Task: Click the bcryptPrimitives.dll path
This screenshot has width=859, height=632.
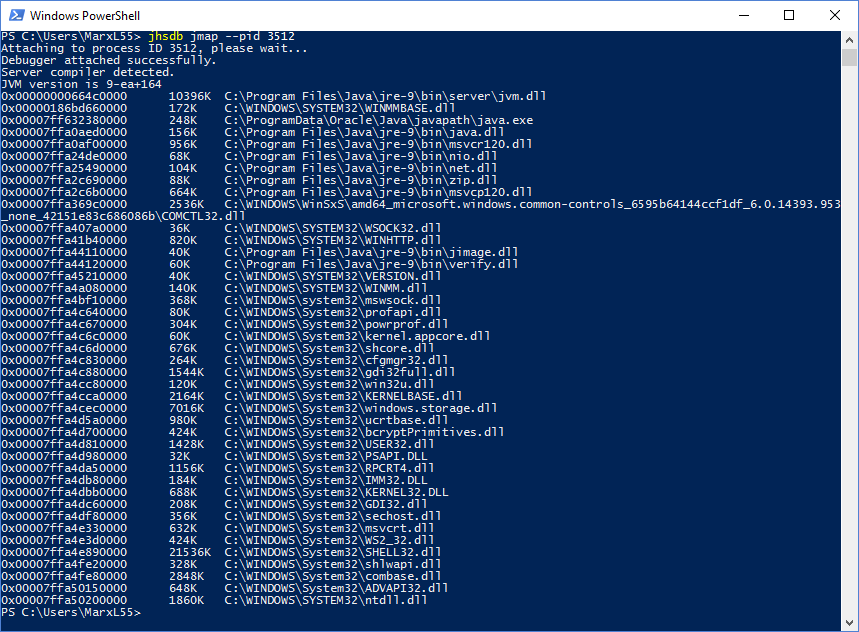Action: click(364, 433)
